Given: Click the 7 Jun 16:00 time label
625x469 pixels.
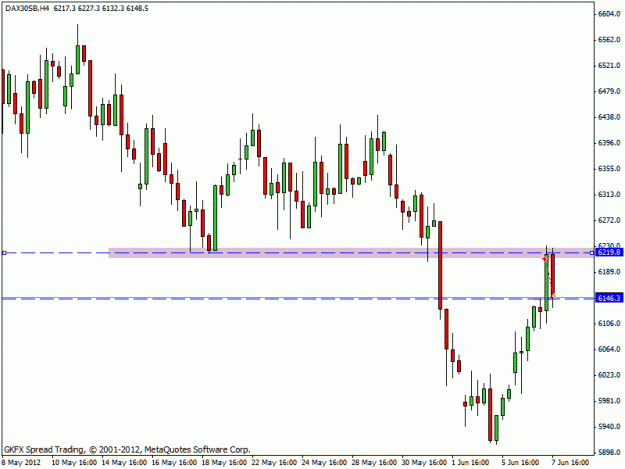Looking at the screenshot, I should 570,462.
